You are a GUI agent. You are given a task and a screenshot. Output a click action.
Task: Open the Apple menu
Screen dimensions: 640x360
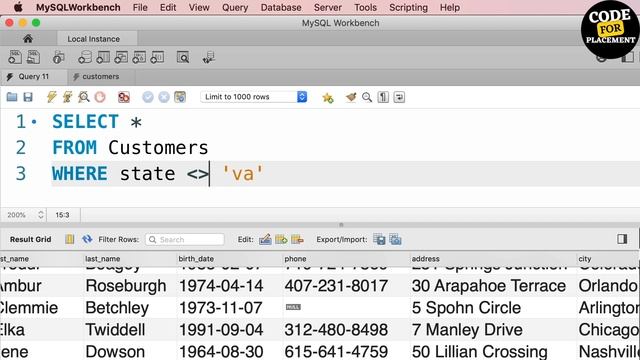point(18,7)
